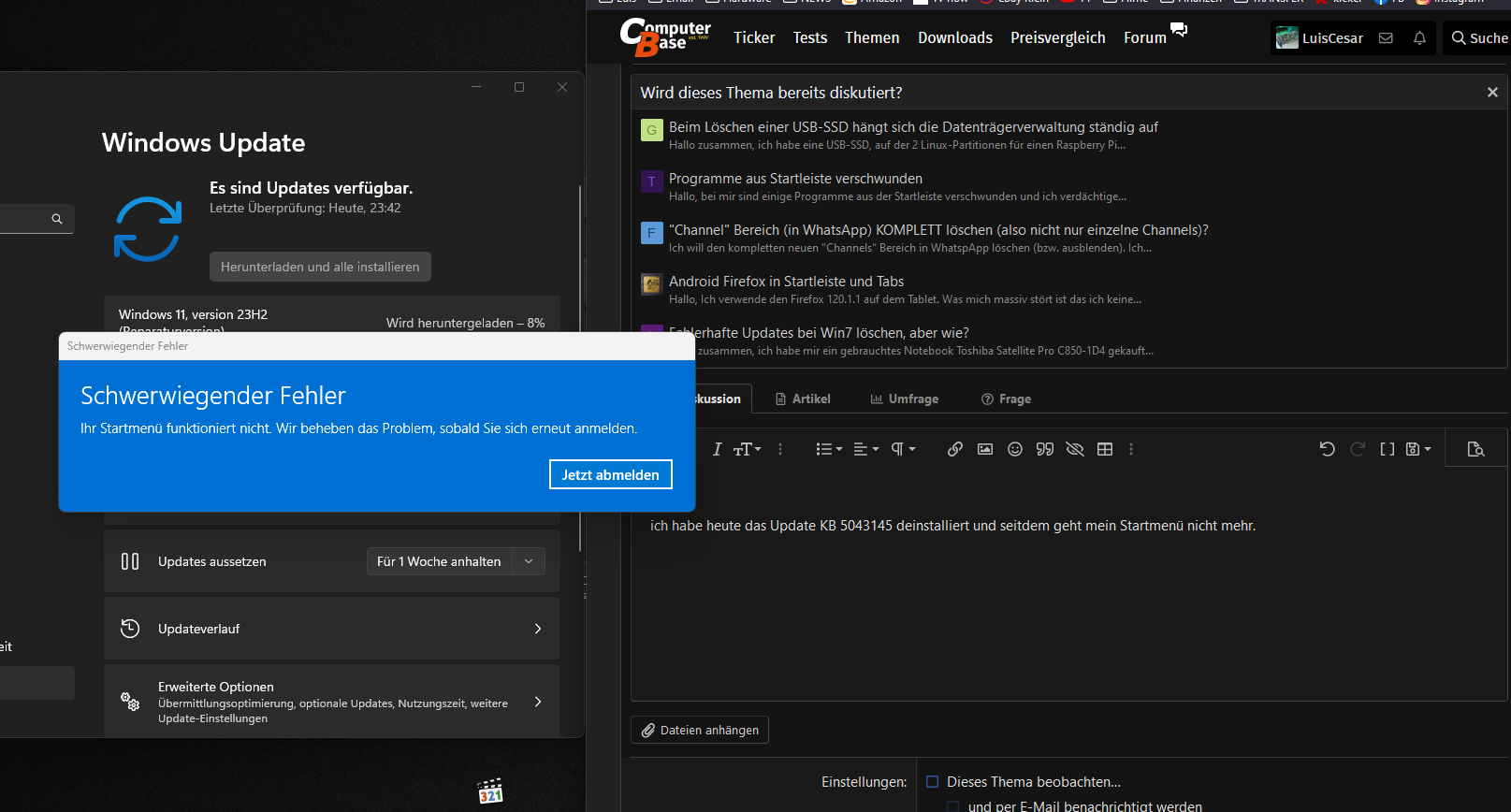Screen dimensions: 1511x812
Task: Open the text alignment dropdown
Action: pos(866,449)
